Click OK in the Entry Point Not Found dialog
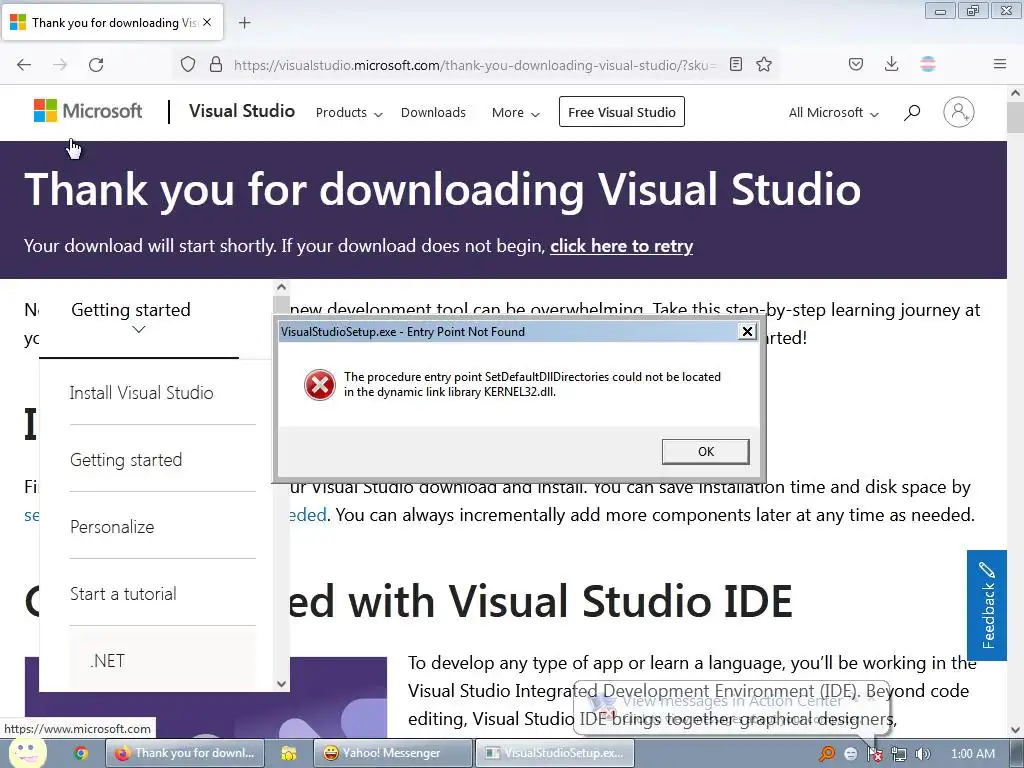The width and height of the screenshot is (1024, 768). coord(705,451)
